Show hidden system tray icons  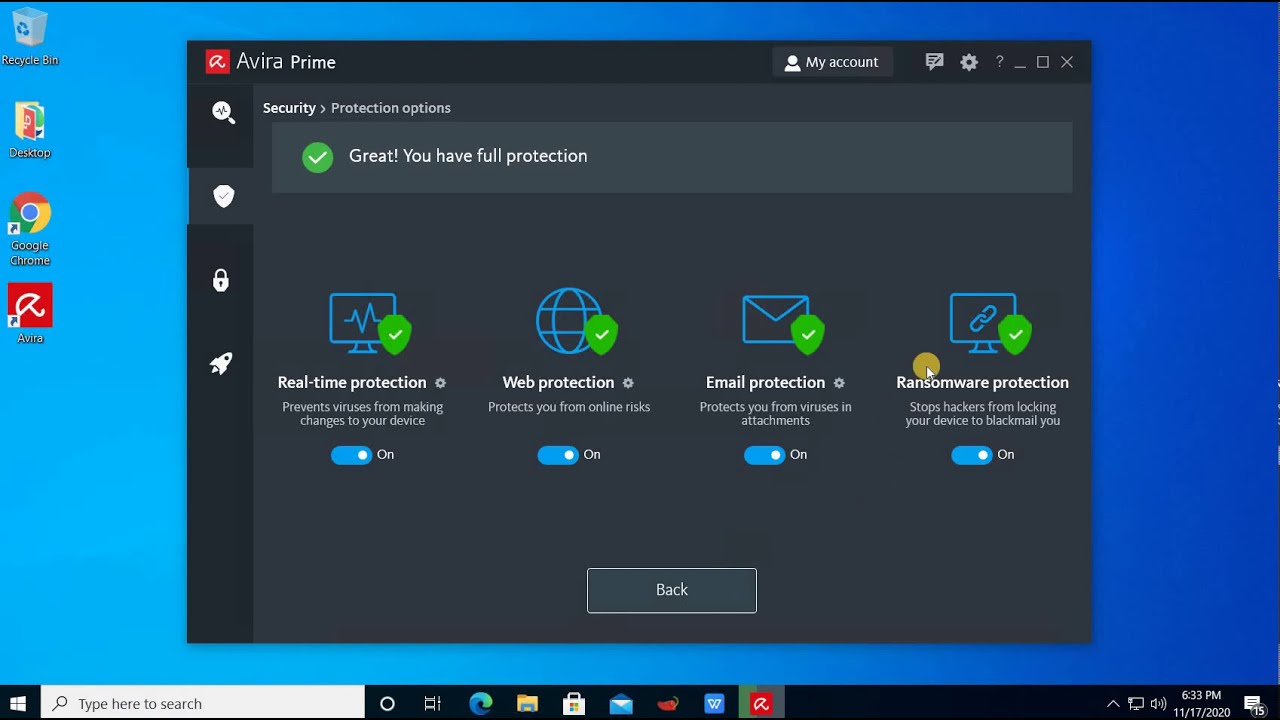click(1112, 703)
